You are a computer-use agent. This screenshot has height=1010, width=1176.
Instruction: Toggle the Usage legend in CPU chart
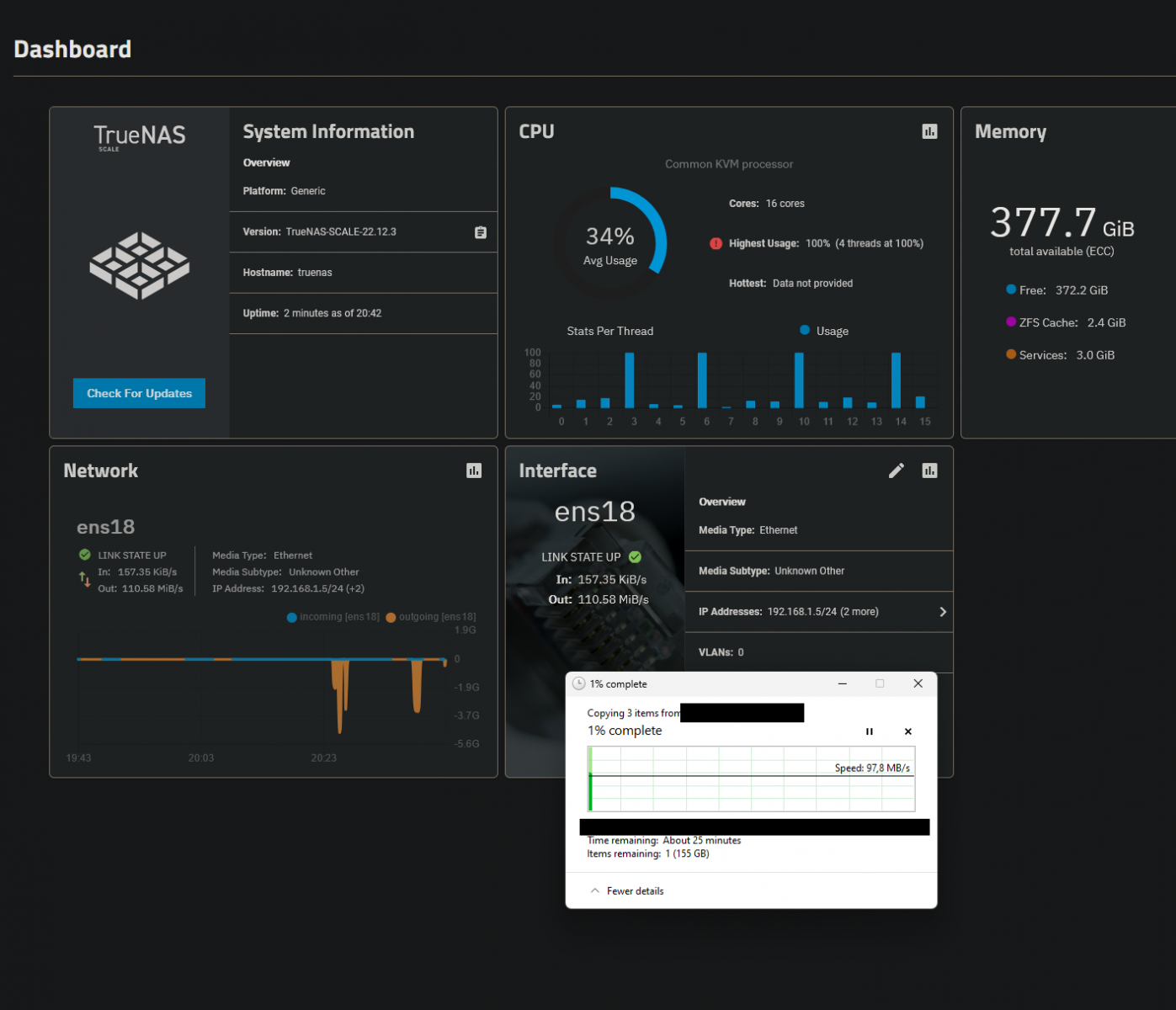tap(824, 331)
